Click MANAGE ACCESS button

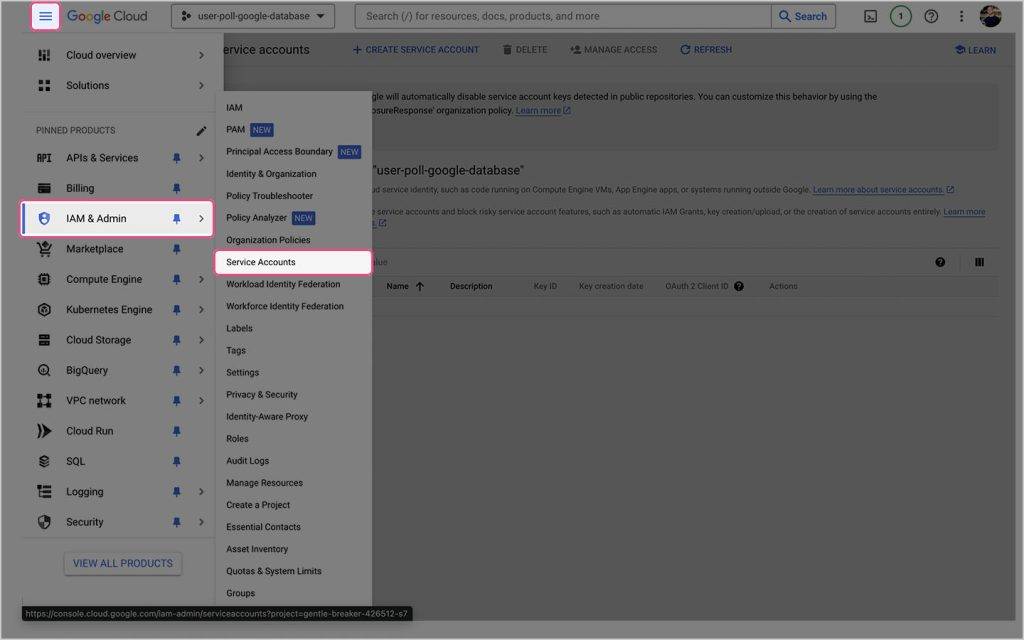(614, 50)
